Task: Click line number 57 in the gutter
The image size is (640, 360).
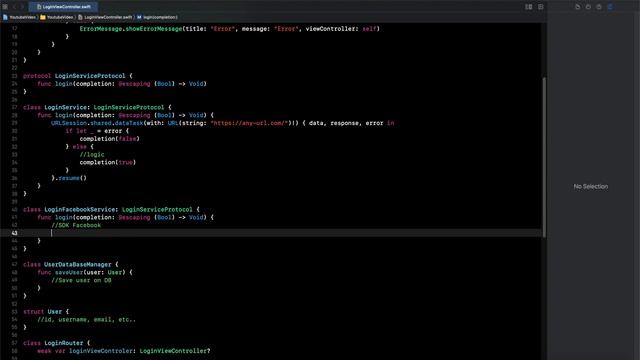Action: coord(14,343)
